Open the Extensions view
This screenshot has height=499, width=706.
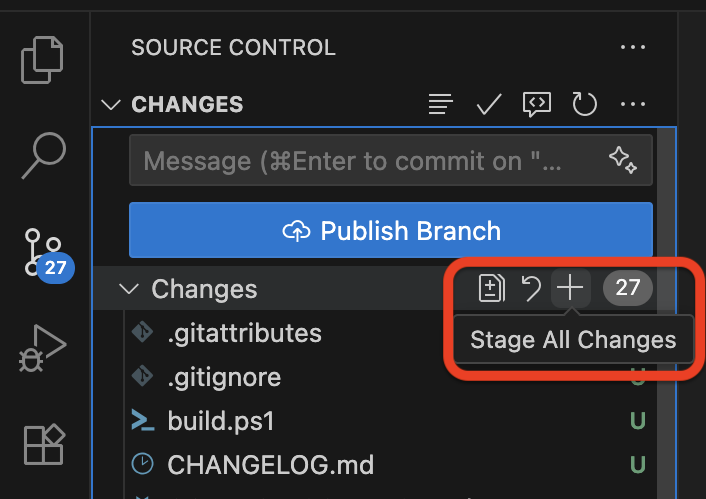[x=43, y=444]
